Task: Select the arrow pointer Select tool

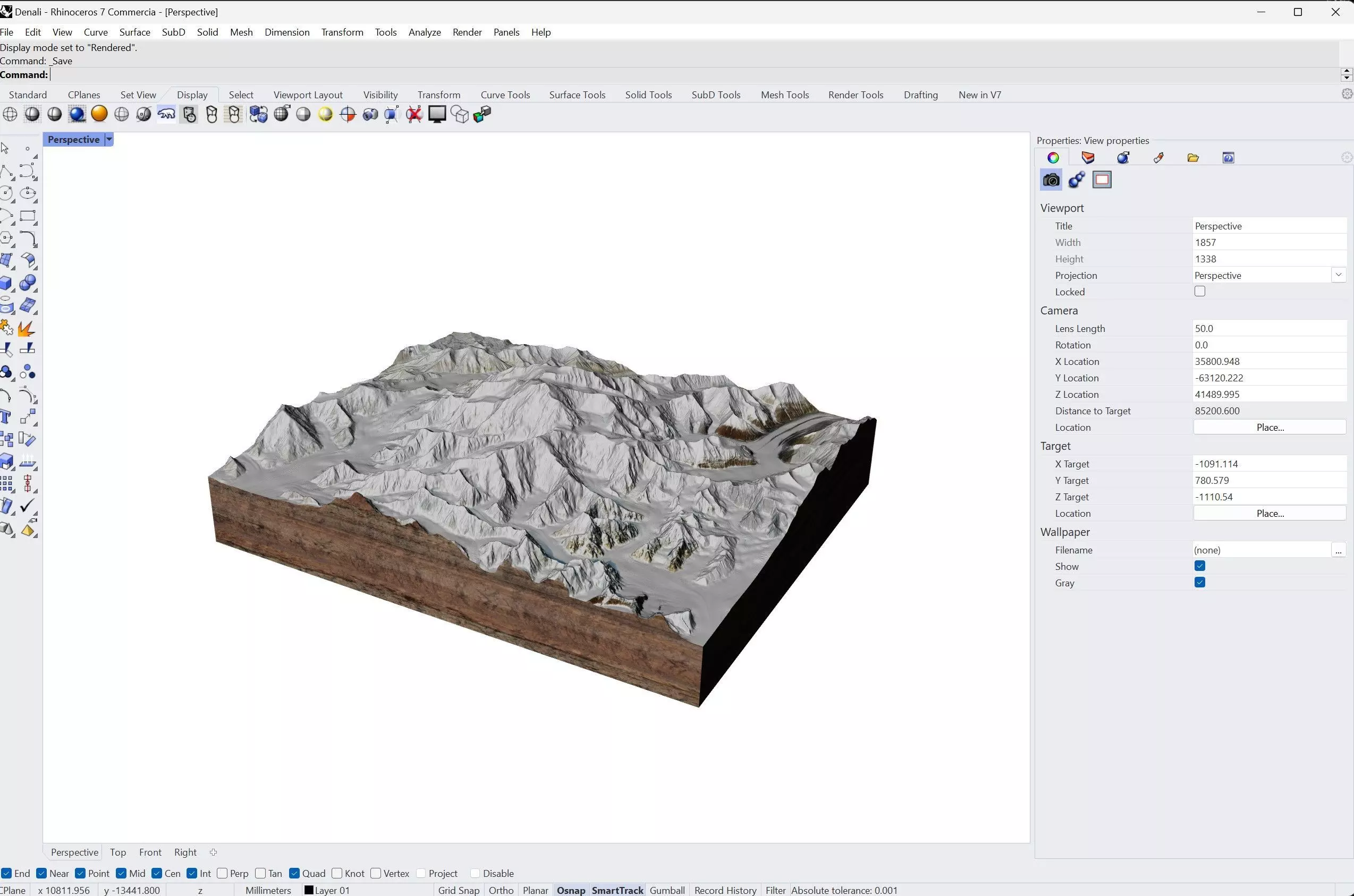Action: pyautogui.click(x=5, y=149)
